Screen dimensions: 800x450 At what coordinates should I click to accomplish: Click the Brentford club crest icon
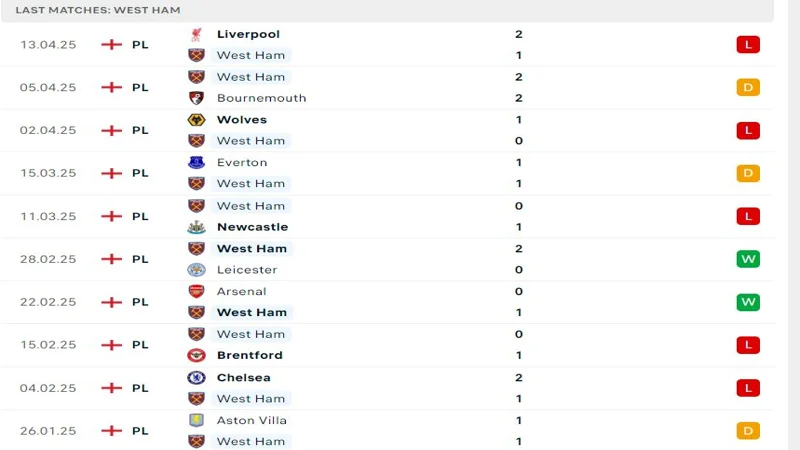click(196, 355)
